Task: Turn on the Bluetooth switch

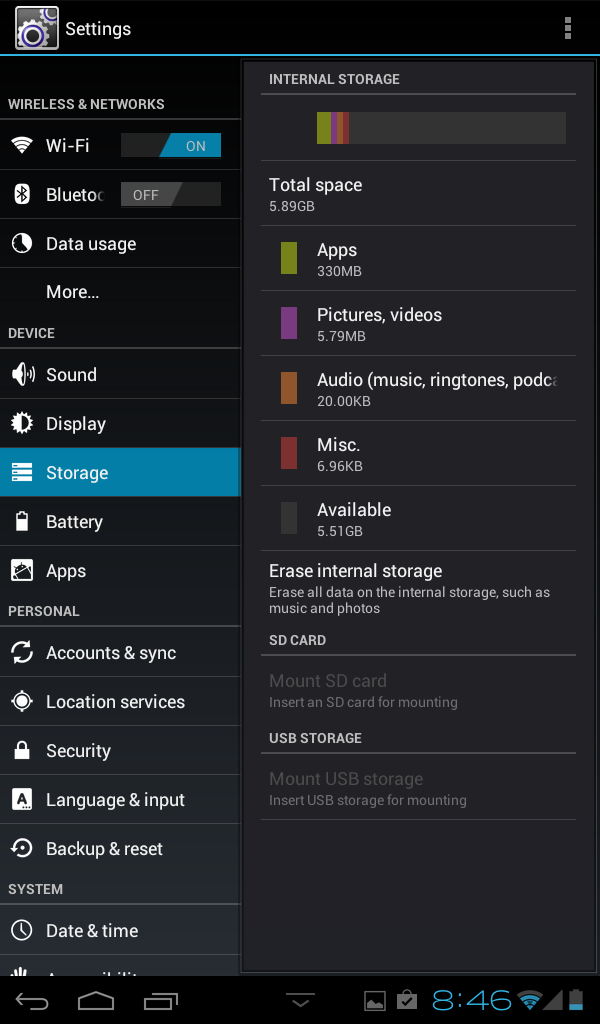Action: coord(171,195)
